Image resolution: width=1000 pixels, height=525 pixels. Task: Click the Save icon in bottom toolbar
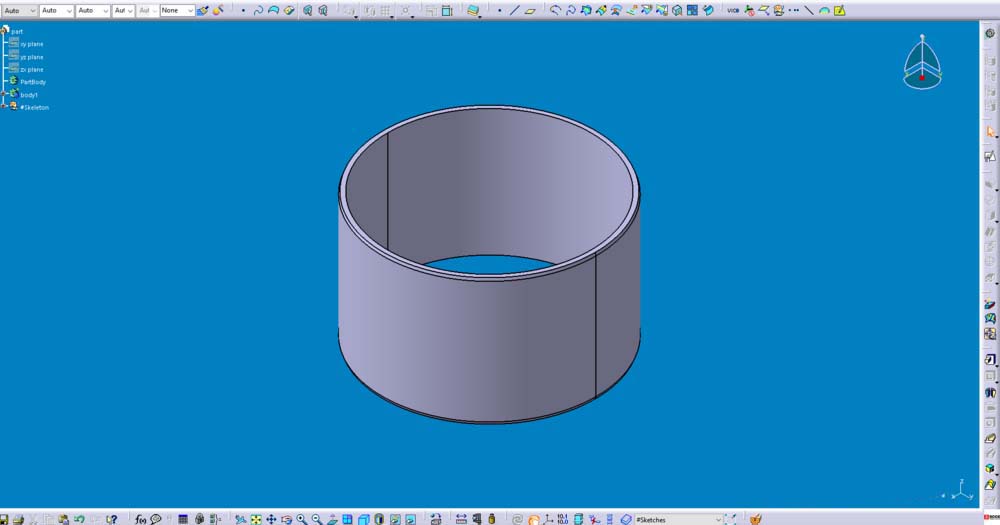(x=4, y=519)
